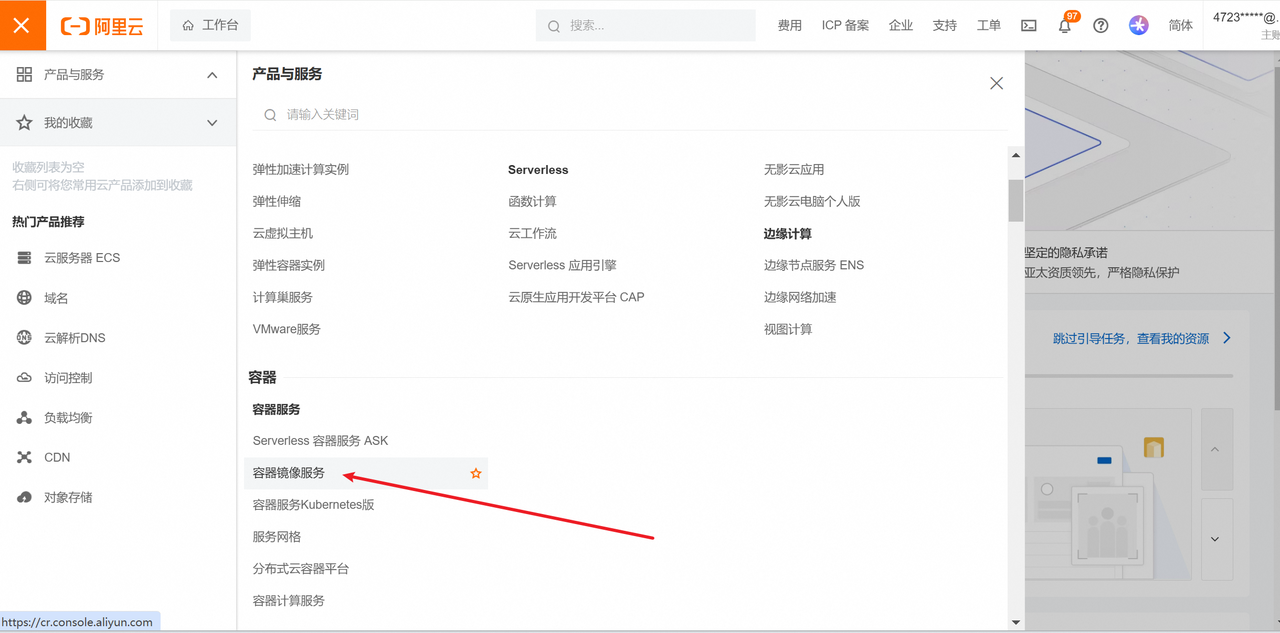Open 弹性容器实例 product
This screenshot has width=1280, height=633.
(x=289, y=266)
